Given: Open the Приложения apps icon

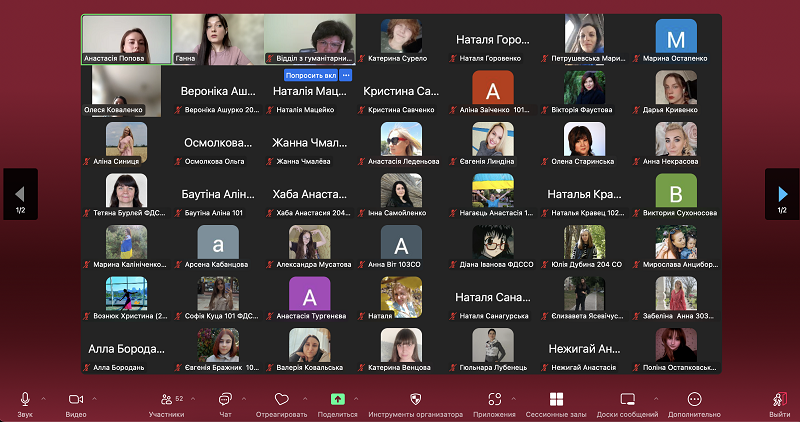Looking at the screenshot, I should [x=494, y=399].
